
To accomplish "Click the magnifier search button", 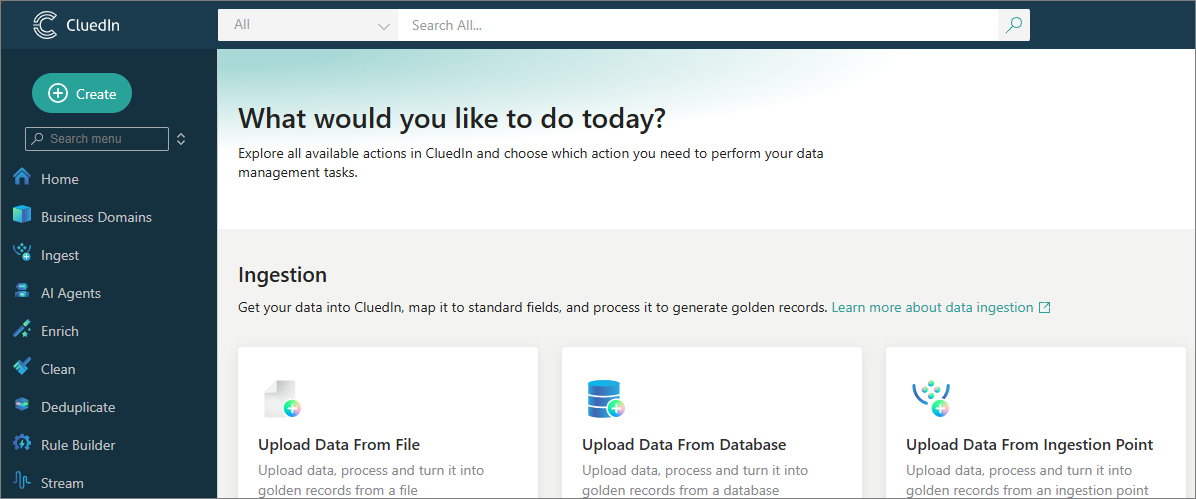I will [x=1014, y=25].
